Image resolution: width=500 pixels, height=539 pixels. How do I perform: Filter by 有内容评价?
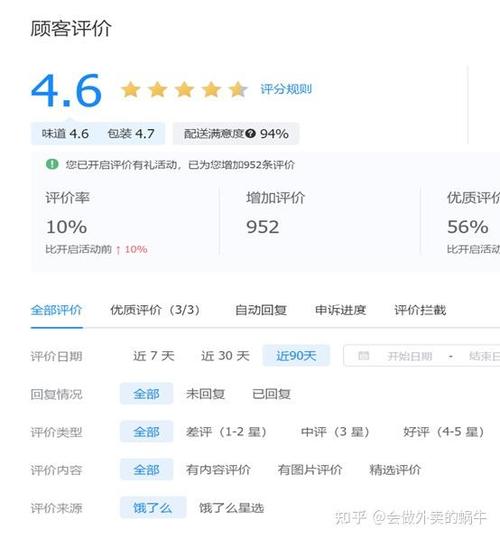click(218, 470)
